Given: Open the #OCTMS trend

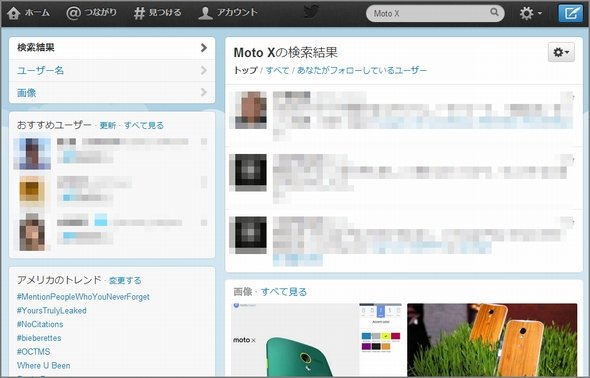Looking at the screenshot, I should (33, 352).
